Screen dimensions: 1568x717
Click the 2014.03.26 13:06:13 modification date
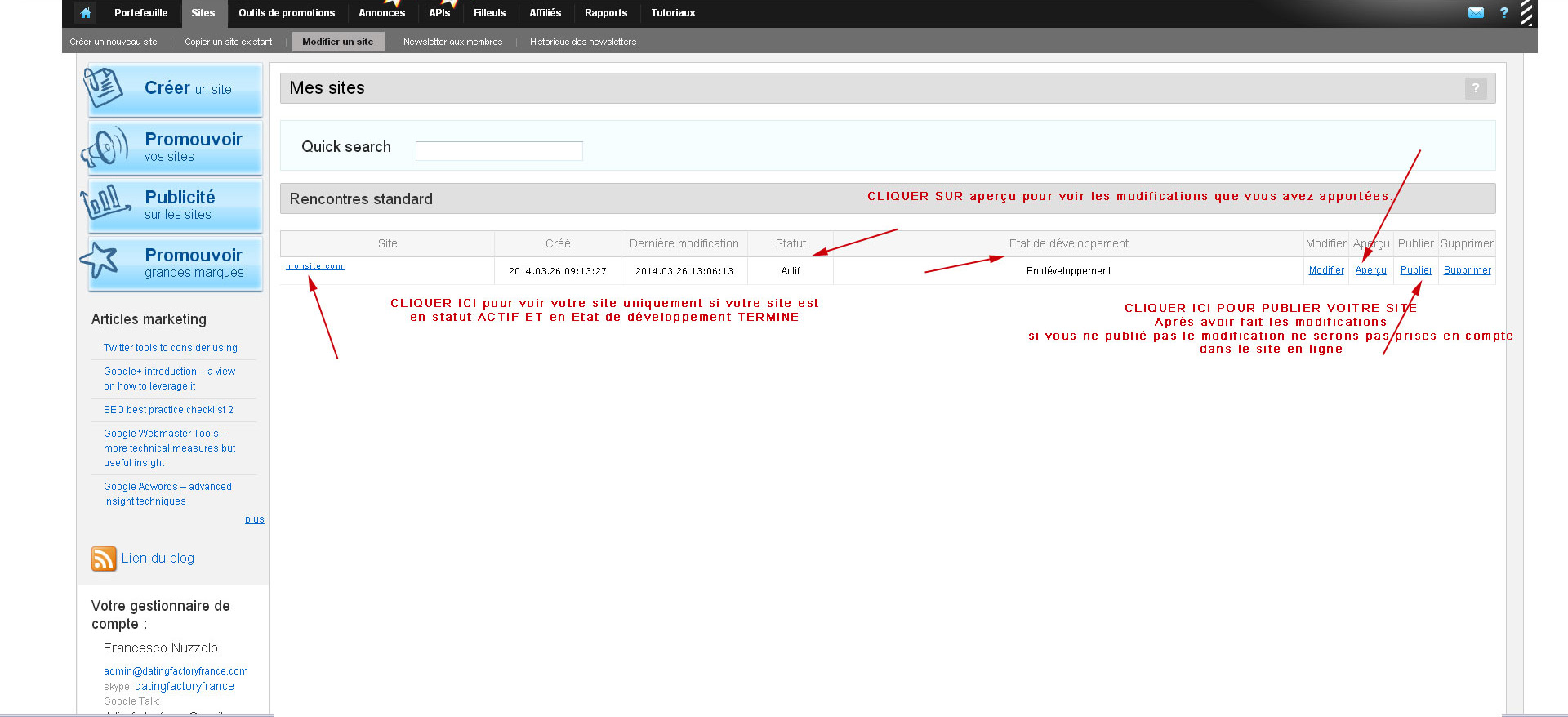[x=684, y=271]
